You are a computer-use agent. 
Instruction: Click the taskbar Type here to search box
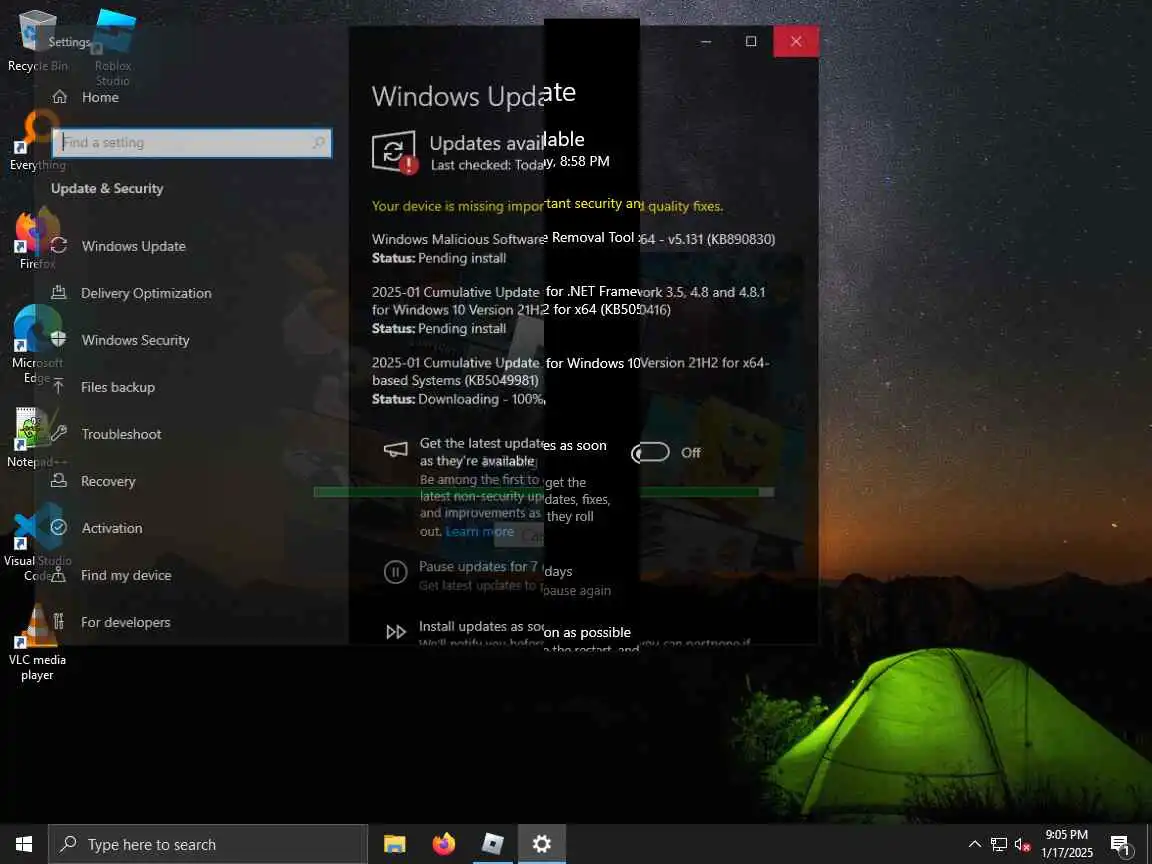click(208, 844)
